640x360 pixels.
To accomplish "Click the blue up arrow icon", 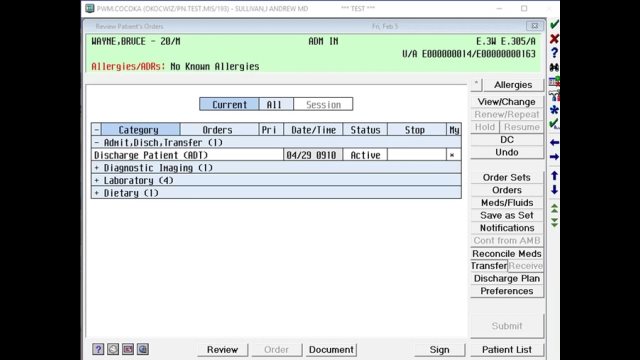I will coord(554,176).
